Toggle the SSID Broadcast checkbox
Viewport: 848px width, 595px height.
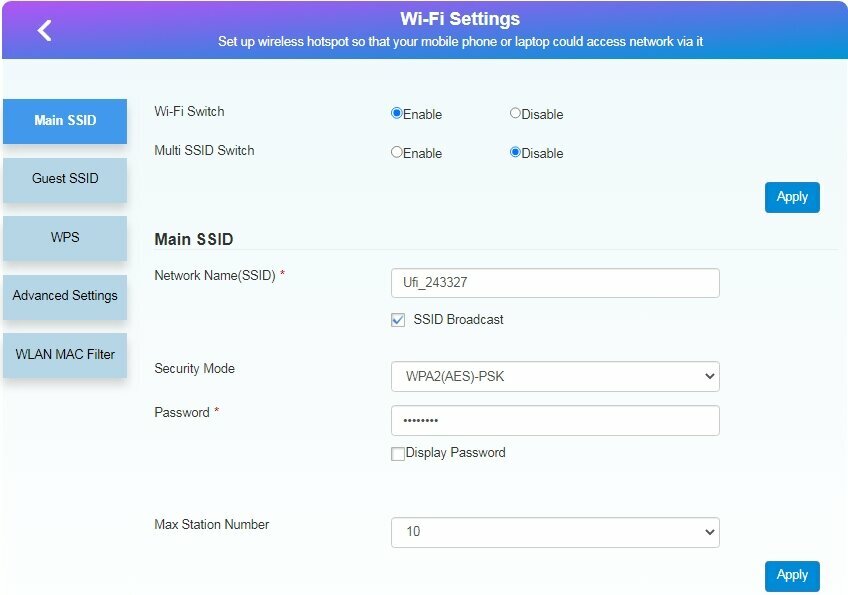[398, 320]
